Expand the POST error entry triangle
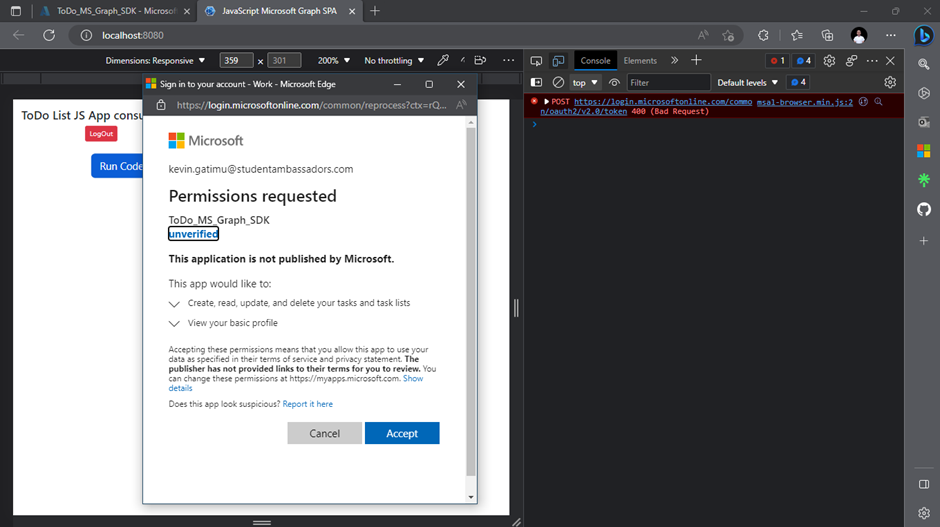 [x=546, y=101]
